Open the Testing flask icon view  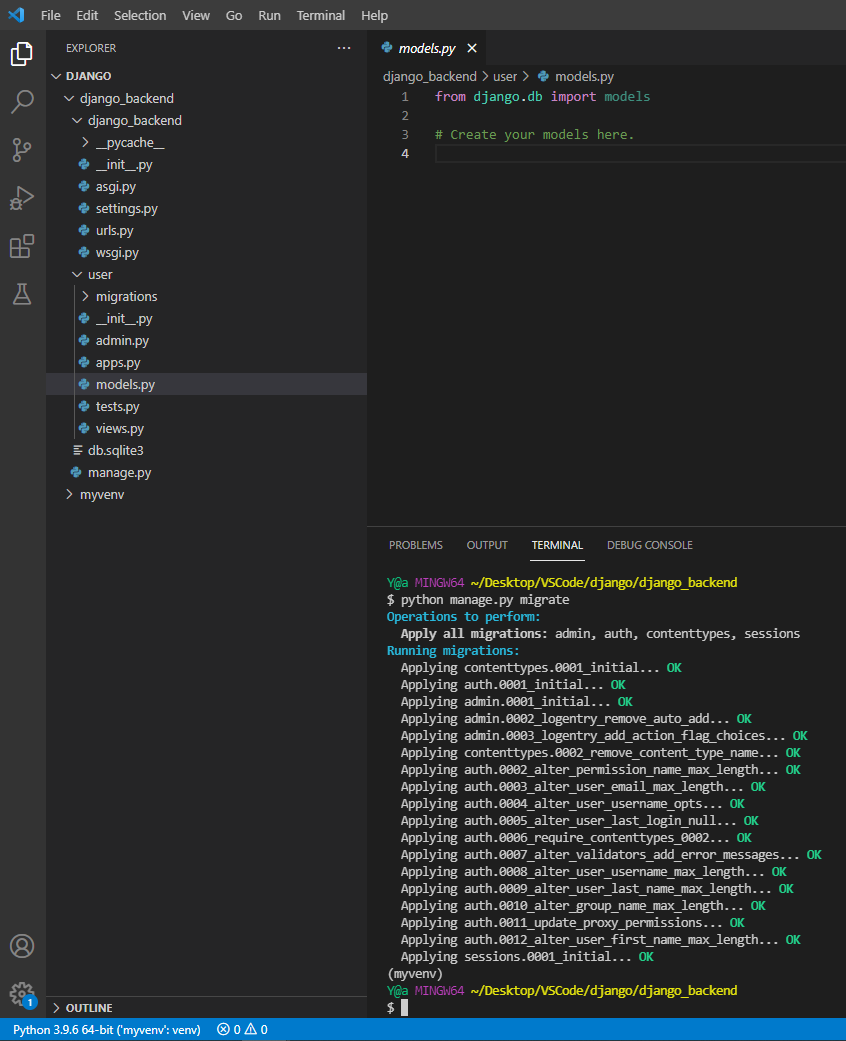pyautogui.click(x=22, y=294)
